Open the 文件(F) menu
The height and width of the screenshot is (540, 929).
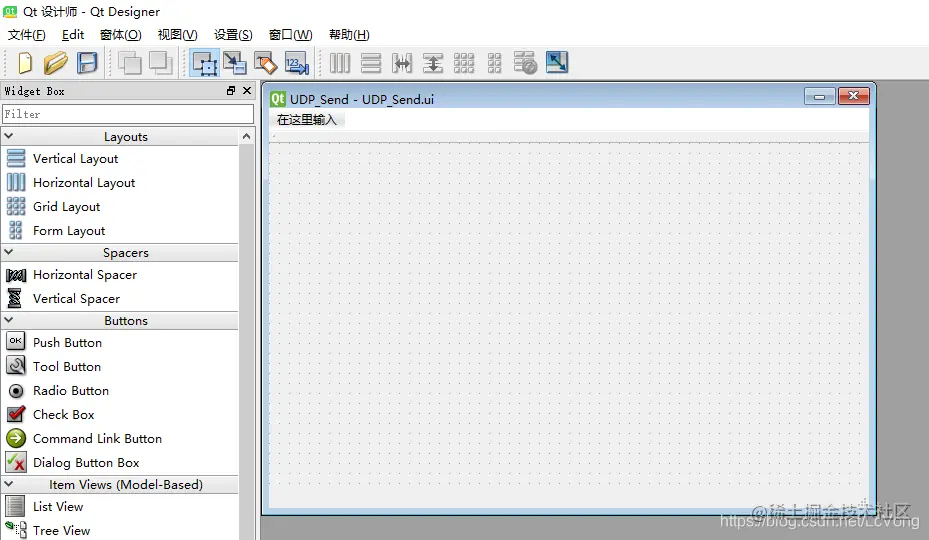(27, 35)
